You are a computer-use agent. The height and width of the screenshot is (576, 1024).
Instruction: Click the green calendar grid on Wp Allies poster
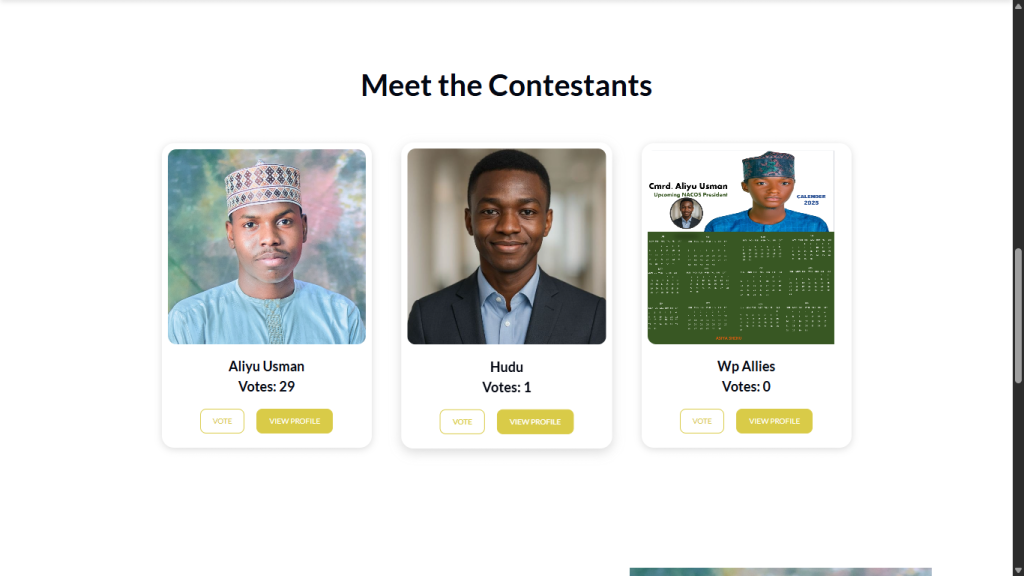click(x=740, y=288)
